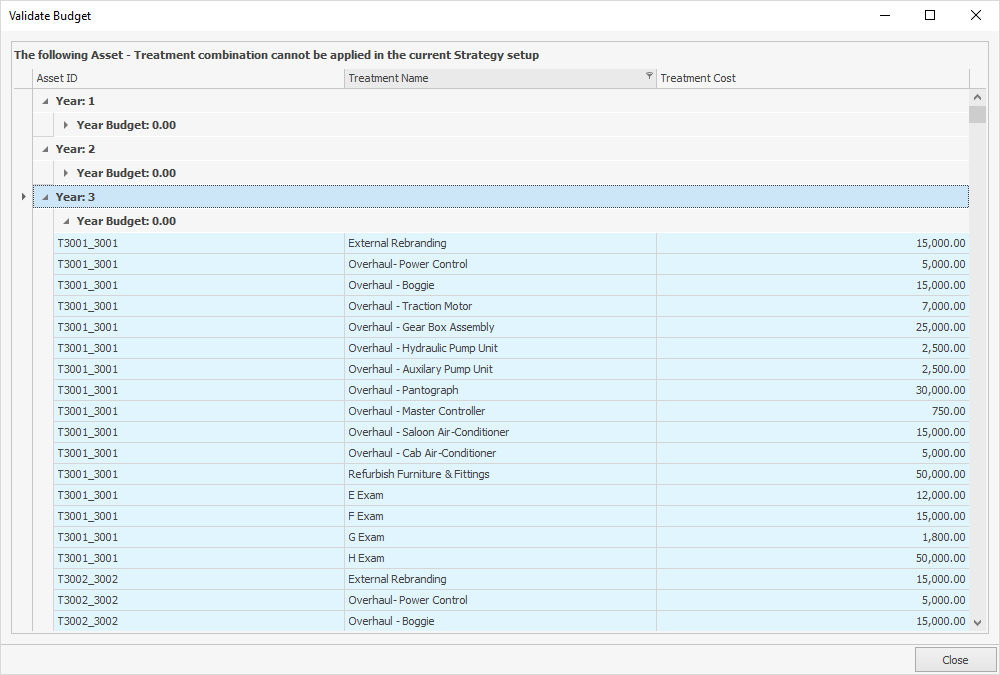This screenshot has width=1000, height=675.
Task: Click the G Exam treatment cell
Action: tap(500, 538)
